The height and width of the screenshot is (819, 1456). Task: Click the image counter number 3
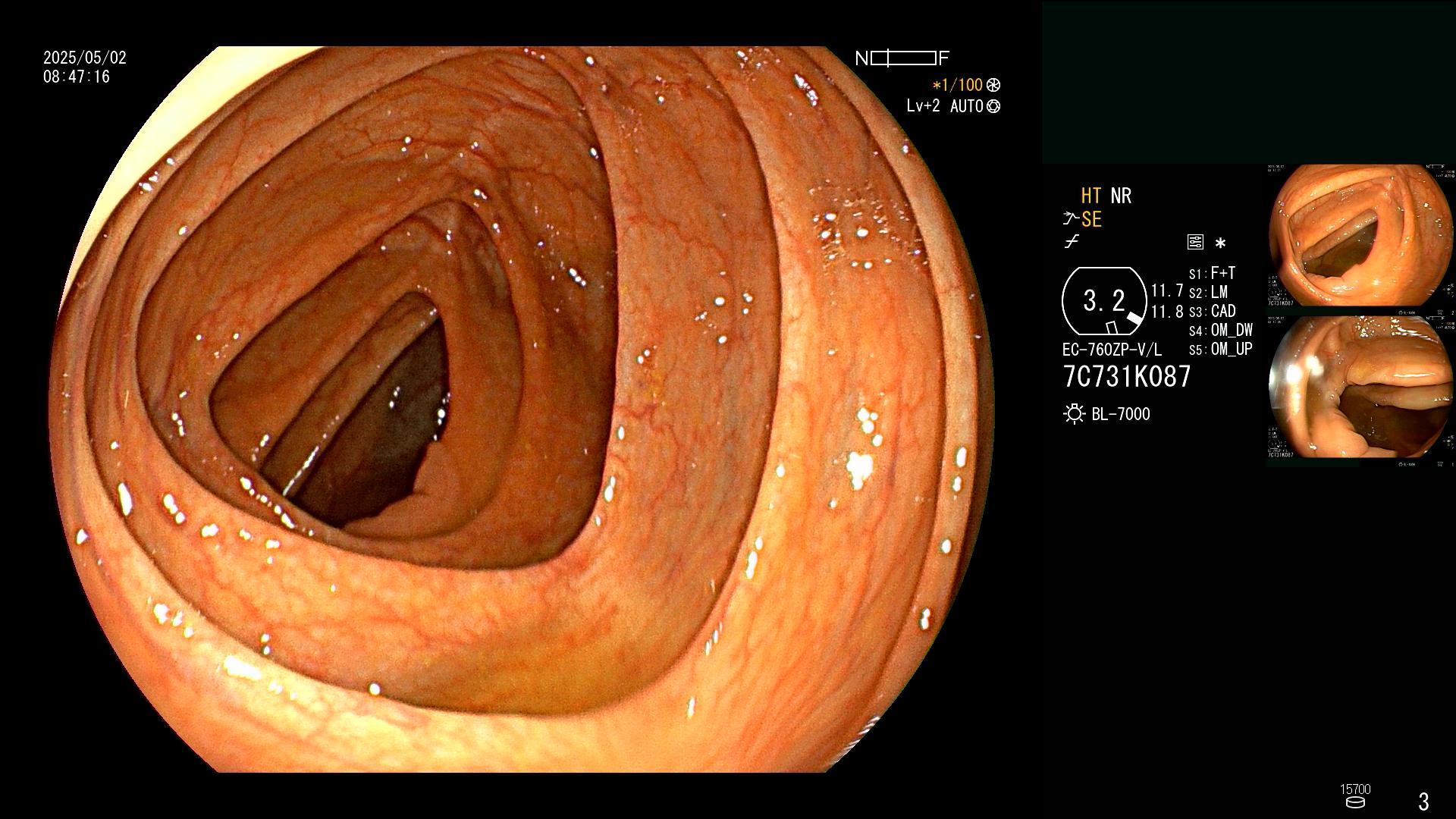(1423, 802)
